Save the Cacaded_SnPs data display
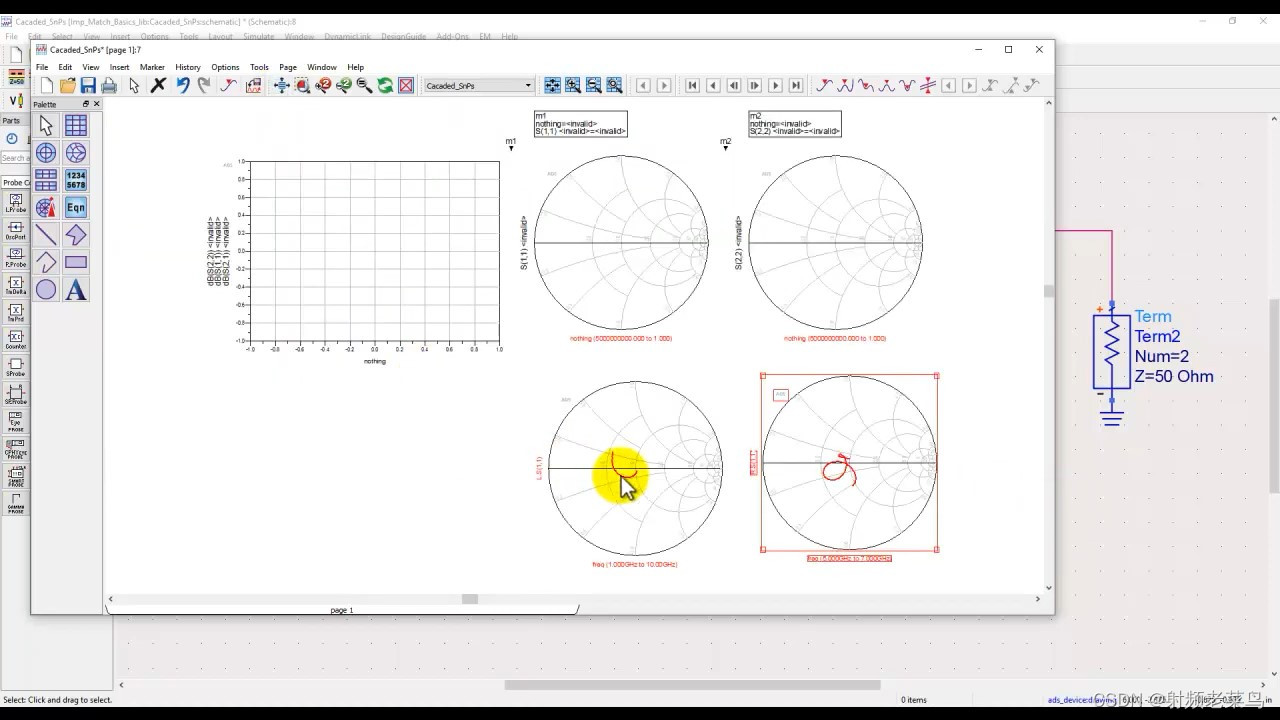The width and height of the screenshot is (1280, 720). [x=88, y=86]
